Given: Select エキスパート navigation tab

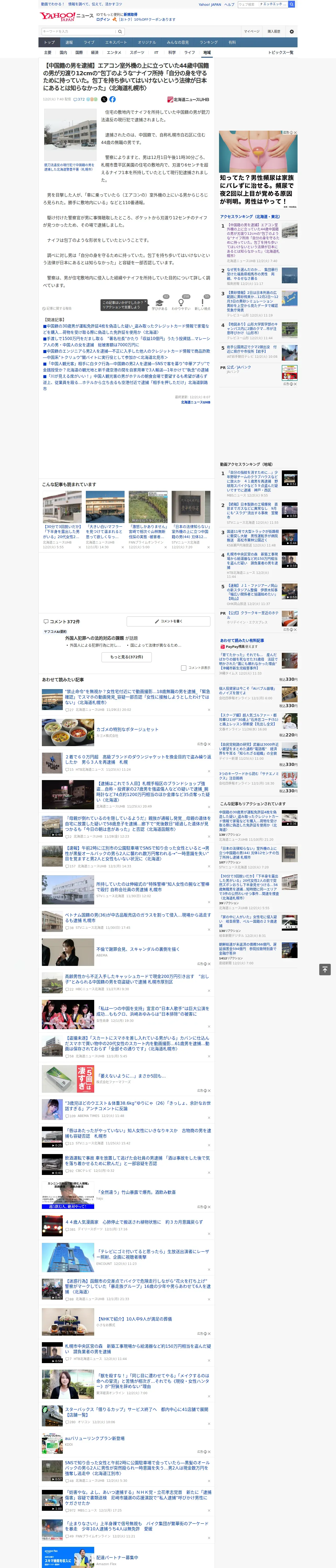Looking at the screenshot, I should click(x=116, y=43).
